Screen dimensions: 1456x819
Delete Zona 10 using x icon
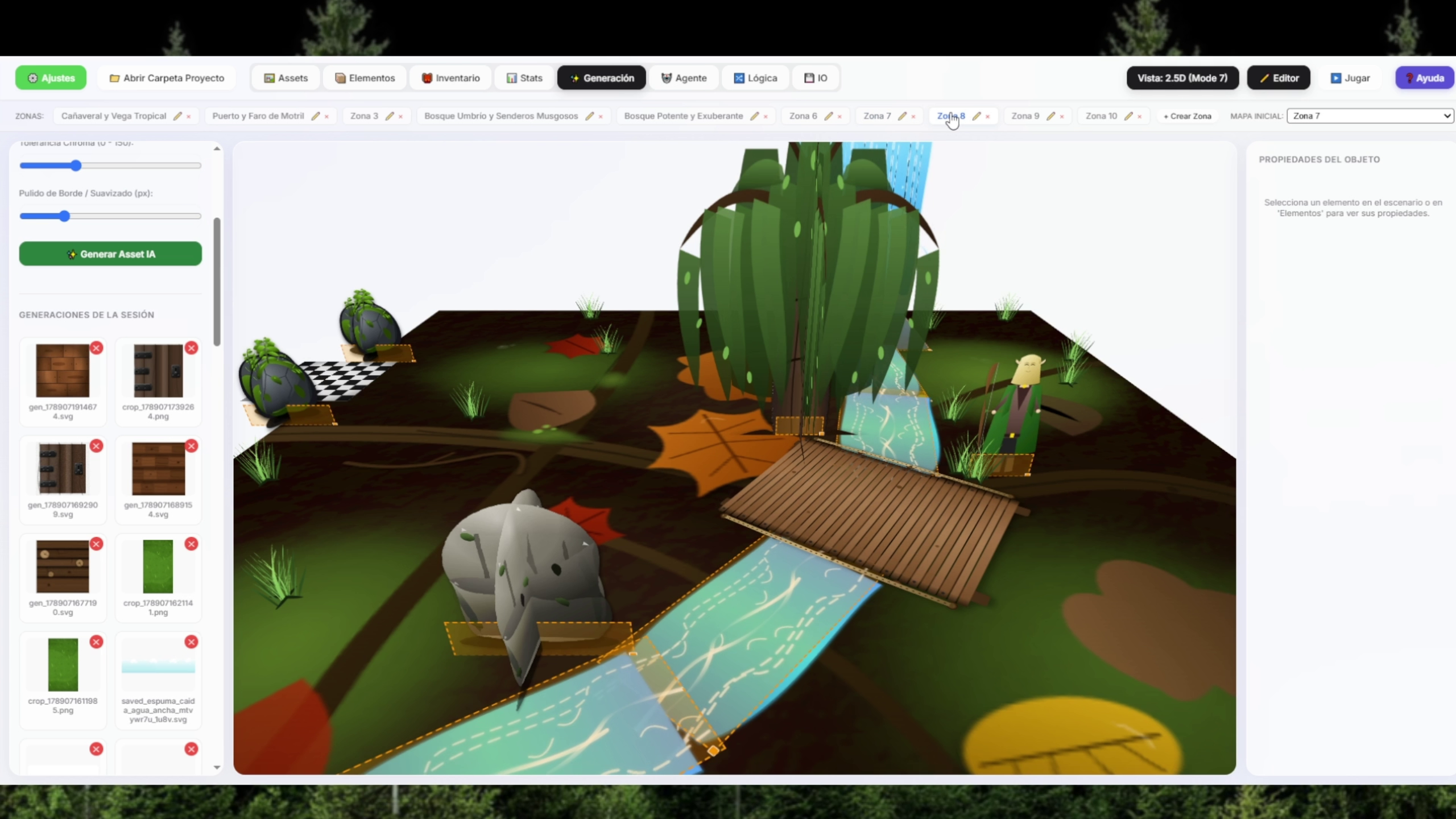click(x=1139, y=117)
